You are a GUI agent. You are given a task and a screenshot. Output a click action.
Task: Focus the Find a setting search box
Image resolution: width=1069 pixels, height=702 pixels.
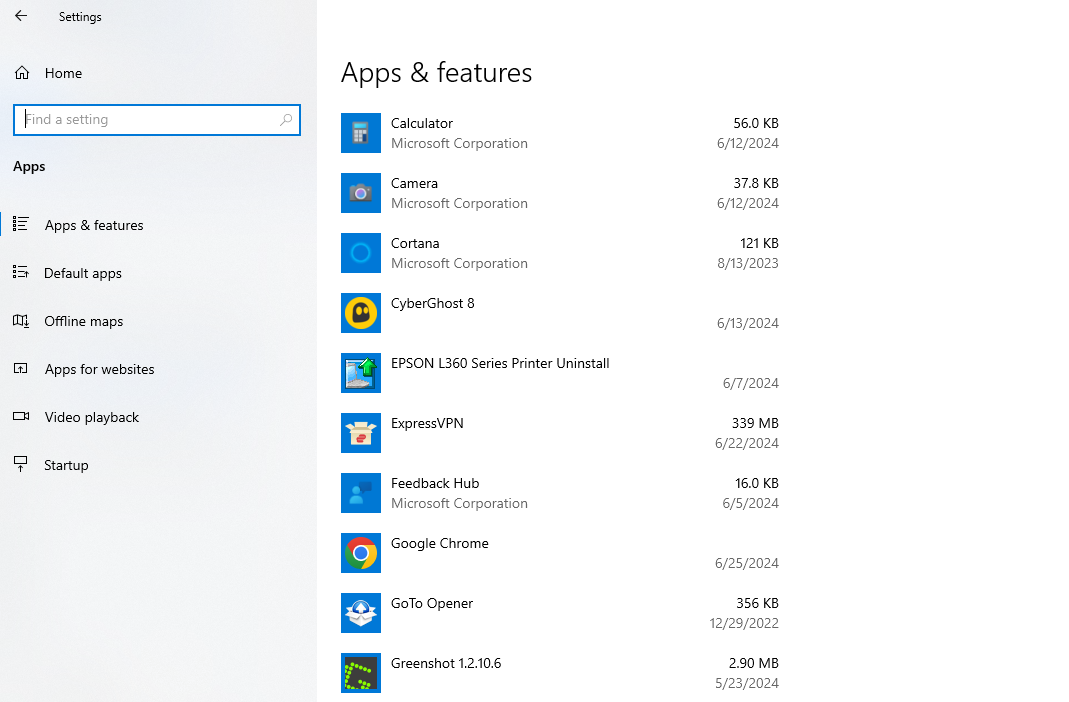coord(157,120)
